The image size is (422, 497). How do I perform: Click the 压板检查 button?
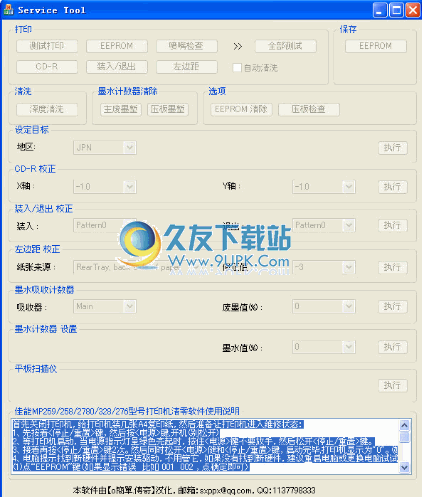pyautogui.click(x=309, y=109)
